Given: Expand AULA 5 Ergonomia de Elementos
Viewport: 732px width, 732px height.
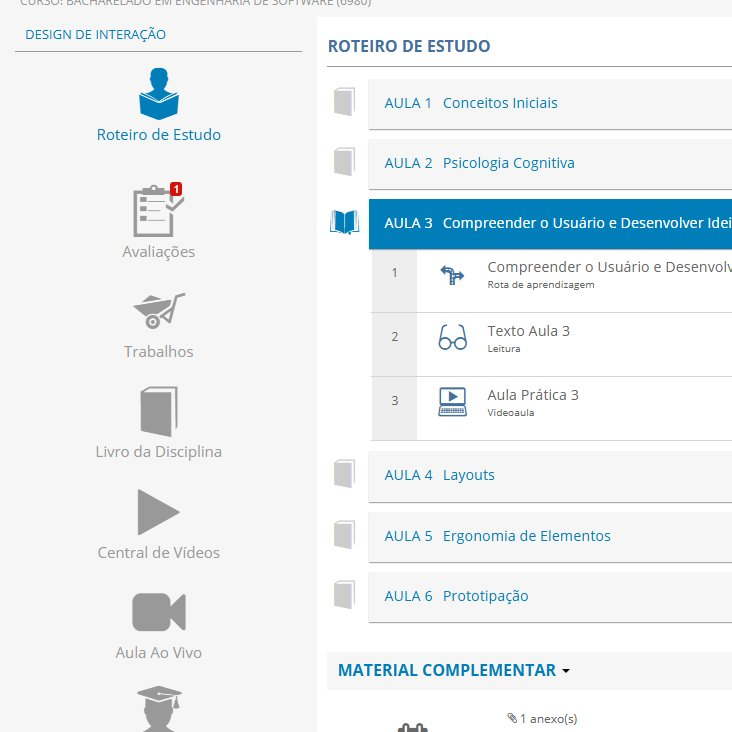Looking at the screenshot, I should 550,537.
